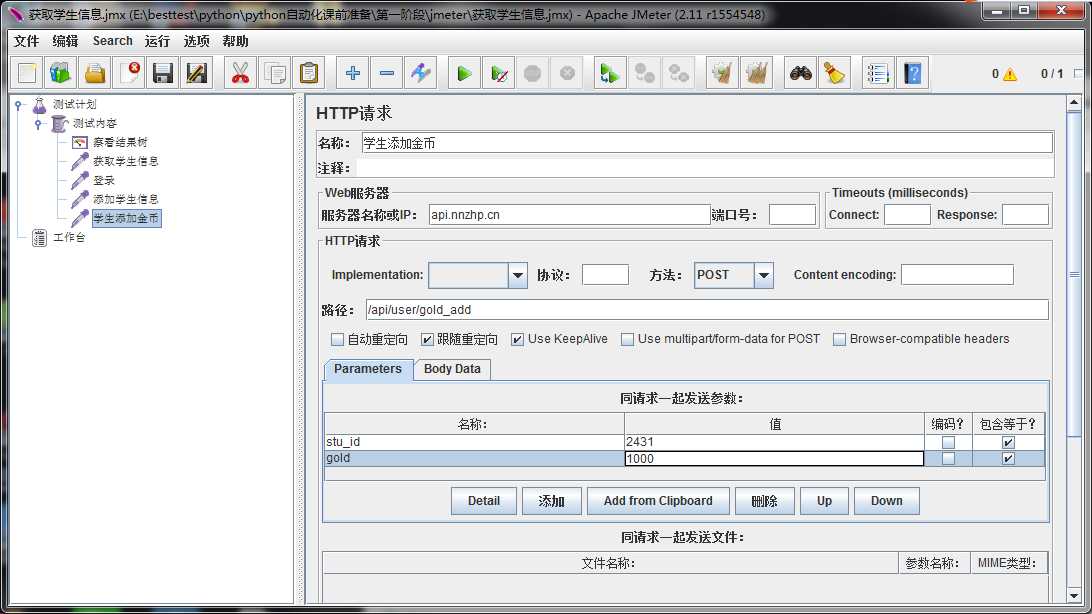The image size is (1092, 614).
Task: Click the Expand All plus icon
Action: point(353,73)
